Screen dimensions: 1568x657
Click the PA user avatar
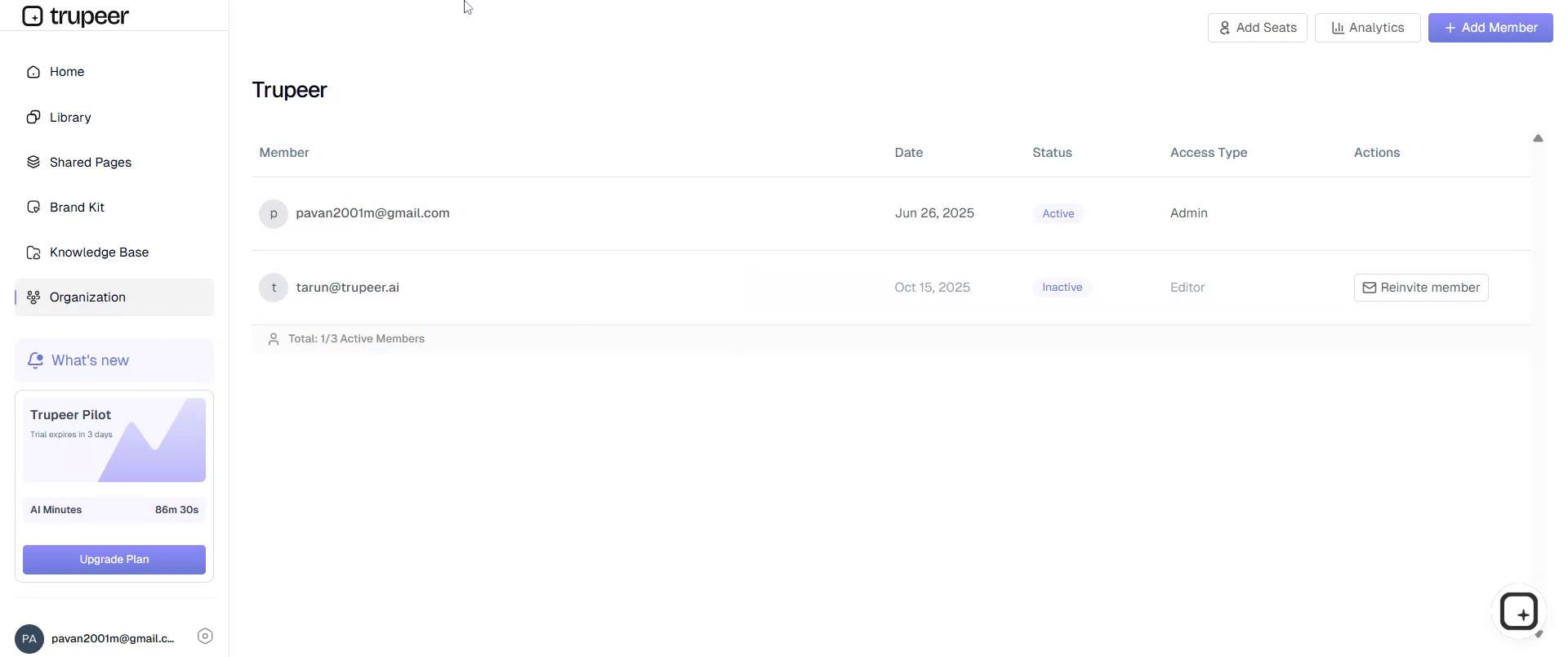coord(29,639)
